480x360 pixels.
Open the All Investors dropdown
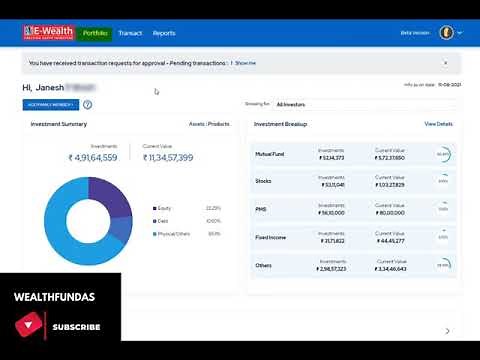tap(365, 104)
